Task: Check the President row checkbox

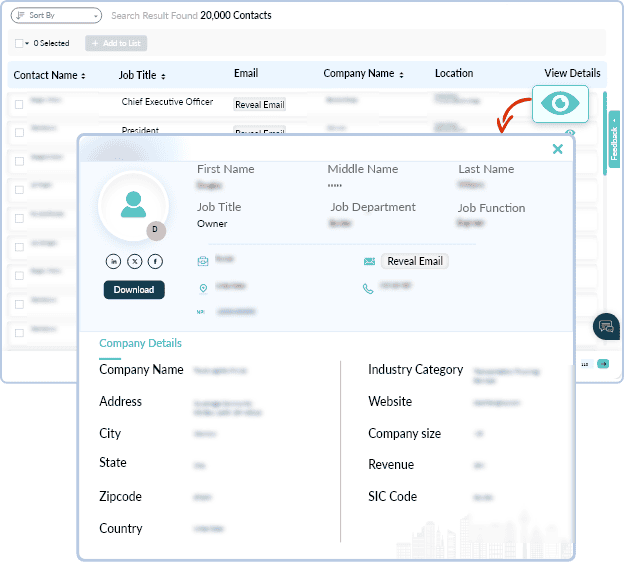Action: (19, 133)
